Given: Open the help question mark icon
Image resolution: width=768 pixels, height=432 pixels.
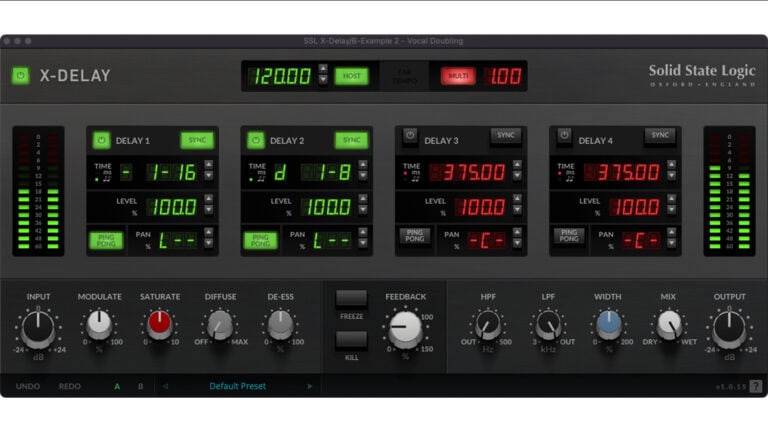Looking at the screenshot, I should point(756,386).
